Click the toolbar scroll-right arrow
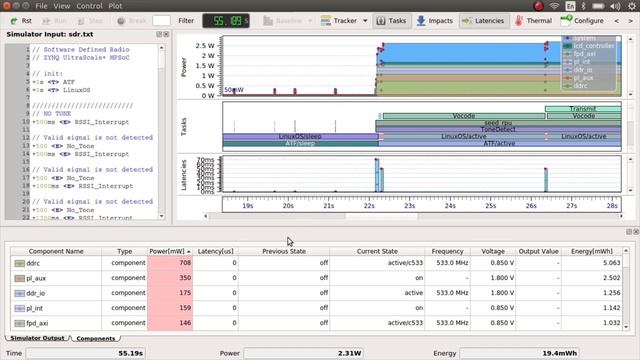Screen dimensions: 640x360 (630, 21)
